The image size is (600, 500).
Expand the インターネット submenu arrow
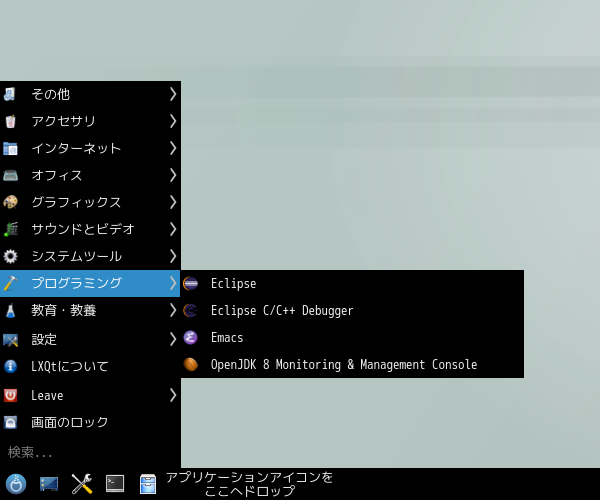tap(173, 148)
